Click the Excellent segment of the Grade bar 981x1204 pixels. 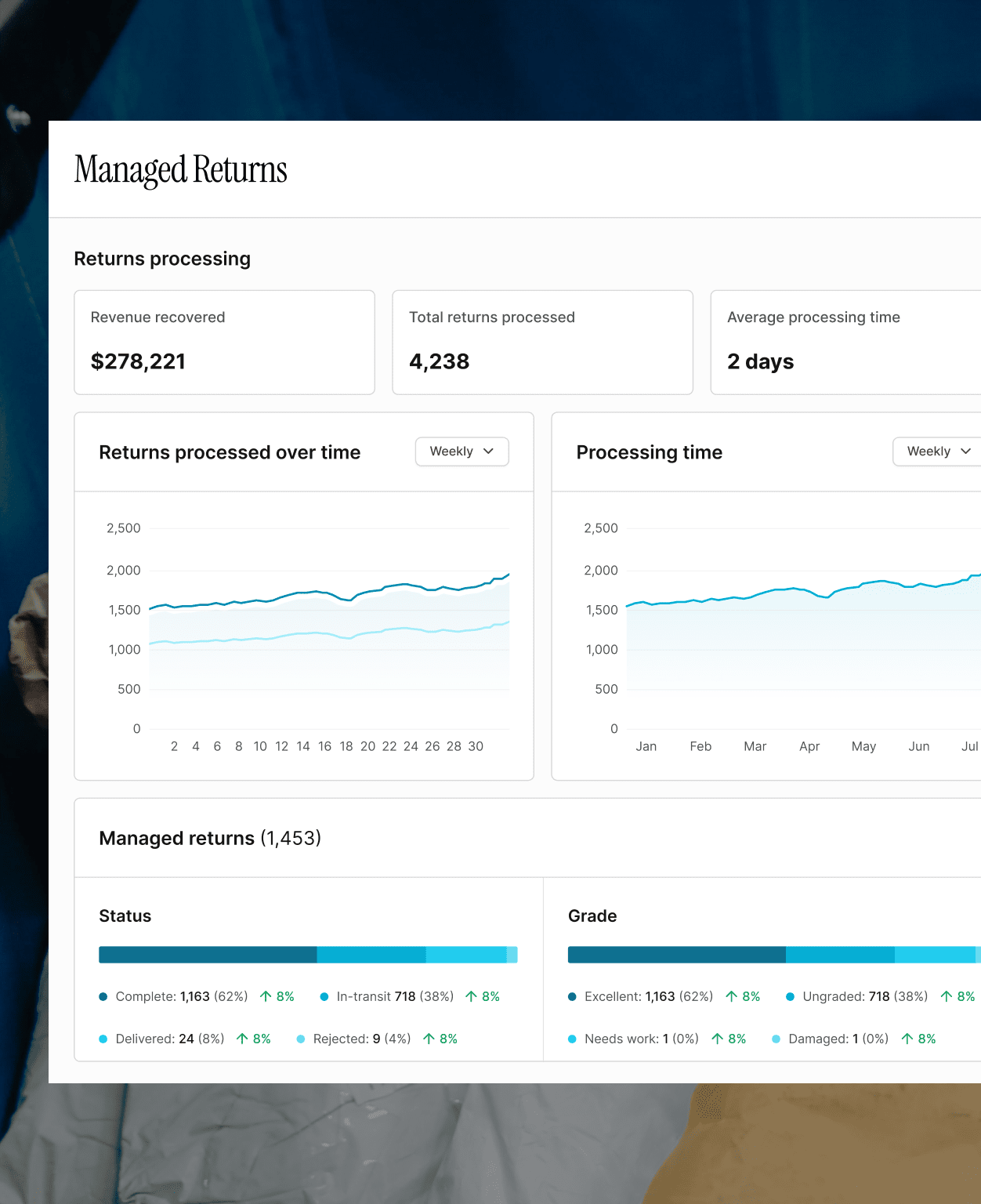tap(677, 955)
